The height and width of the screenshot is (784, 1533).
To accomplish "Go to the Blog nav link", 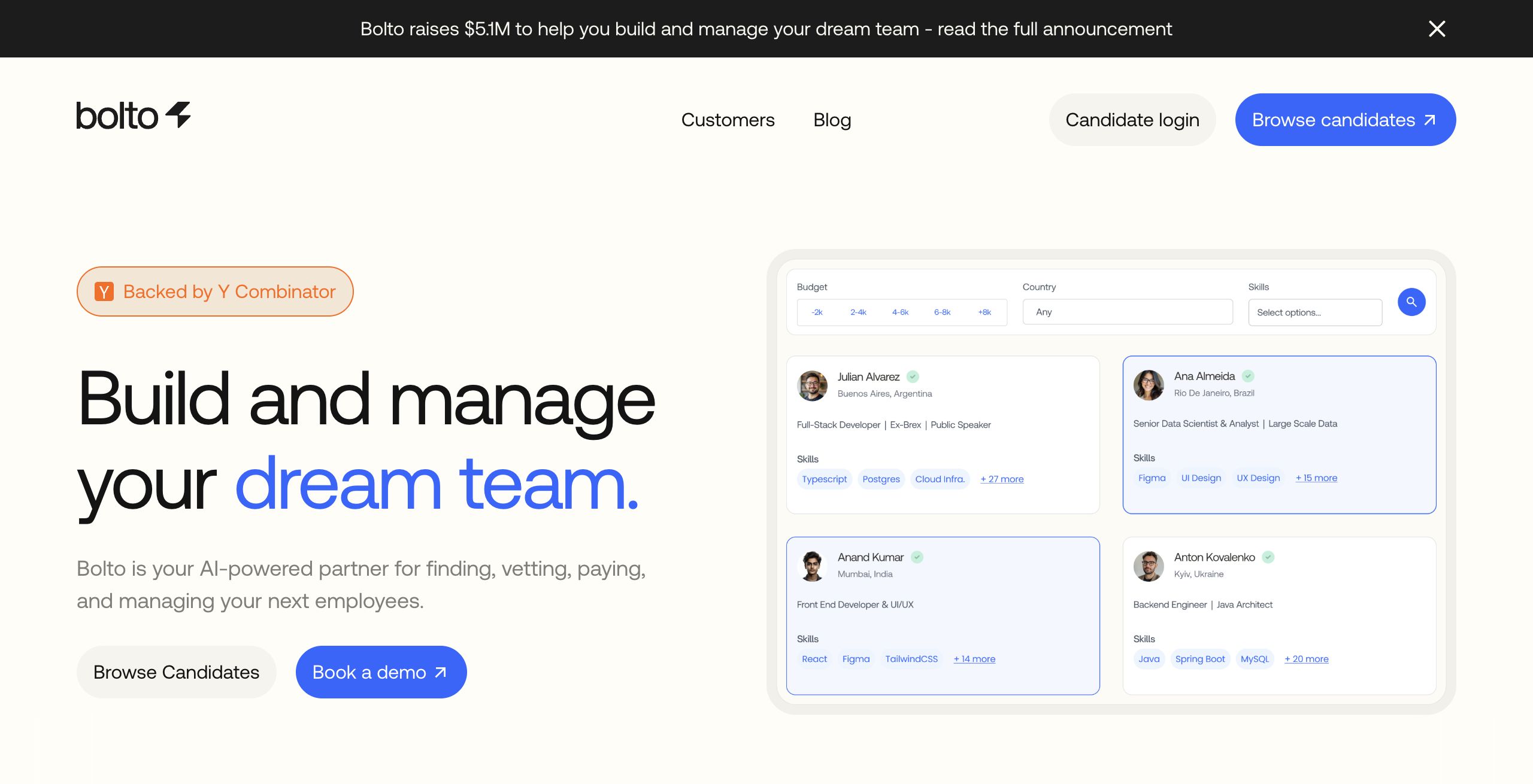I will [832, 120].
